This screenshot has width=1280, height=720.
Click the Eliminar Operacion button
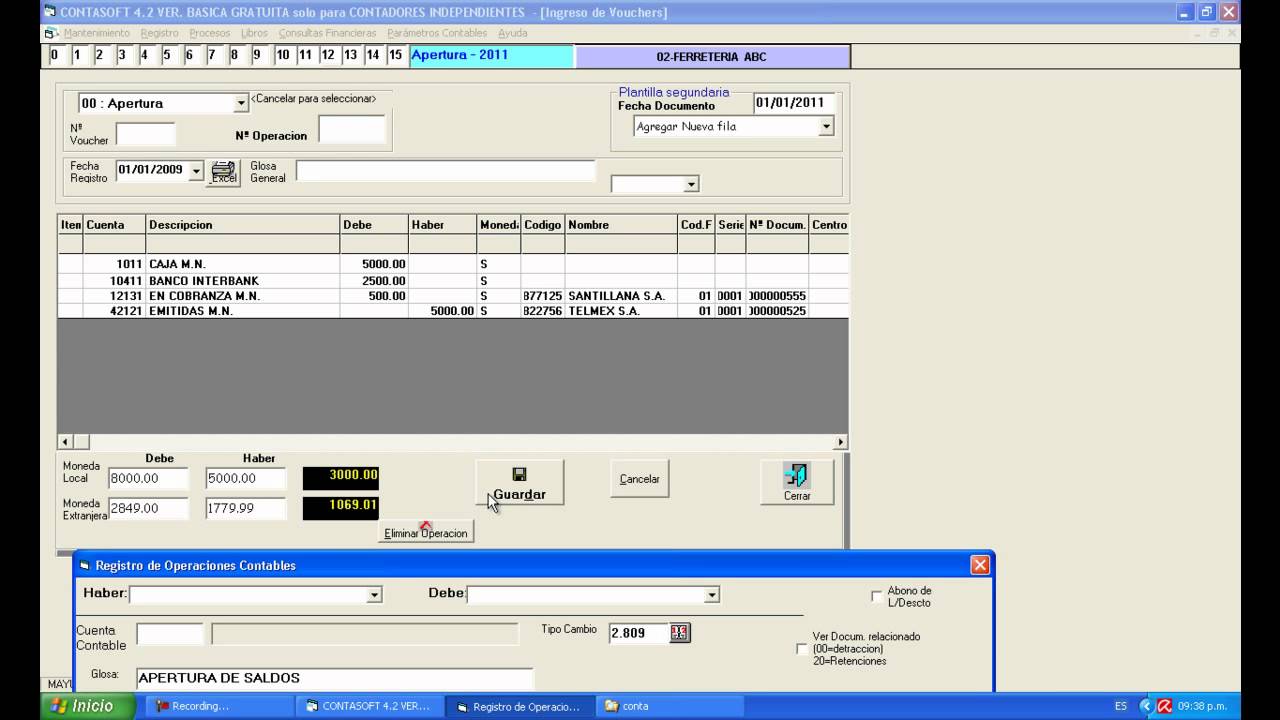[426, 532]
